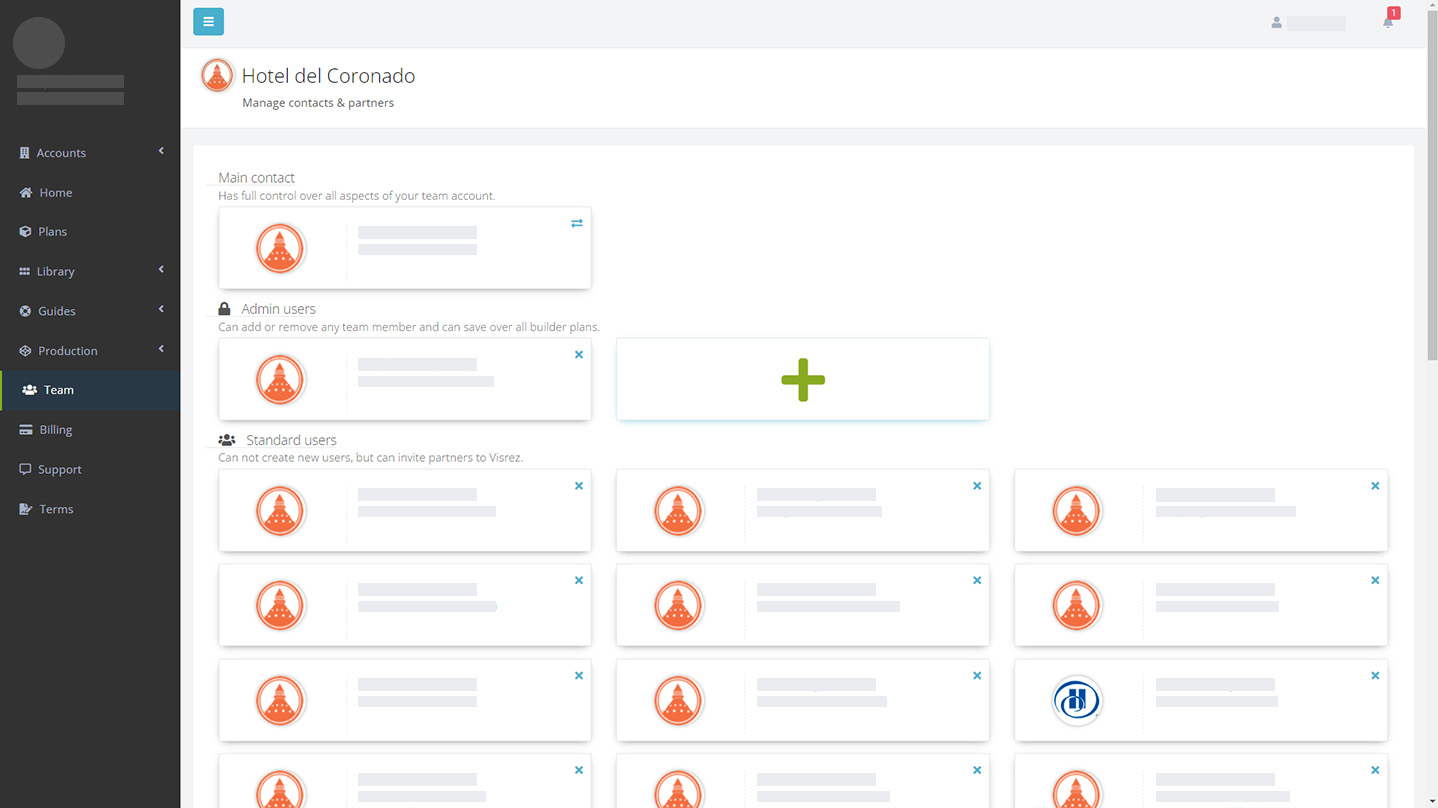
Task: Remove the user with the Hilton logo
Action: (x=1375, y=676)
